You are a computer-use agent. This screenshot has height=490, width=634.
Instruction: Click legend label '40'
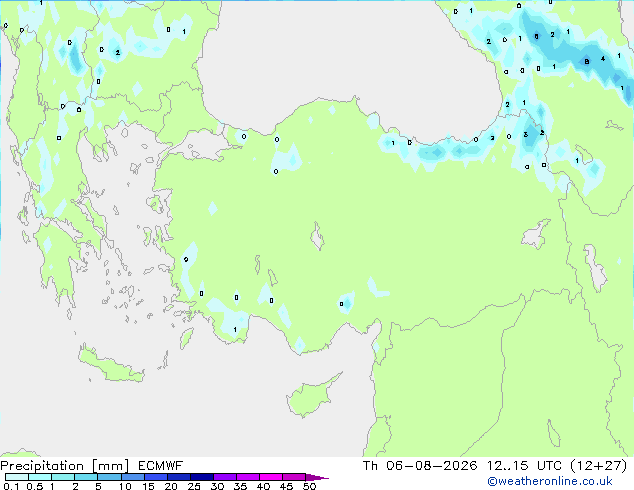[263, 486]
